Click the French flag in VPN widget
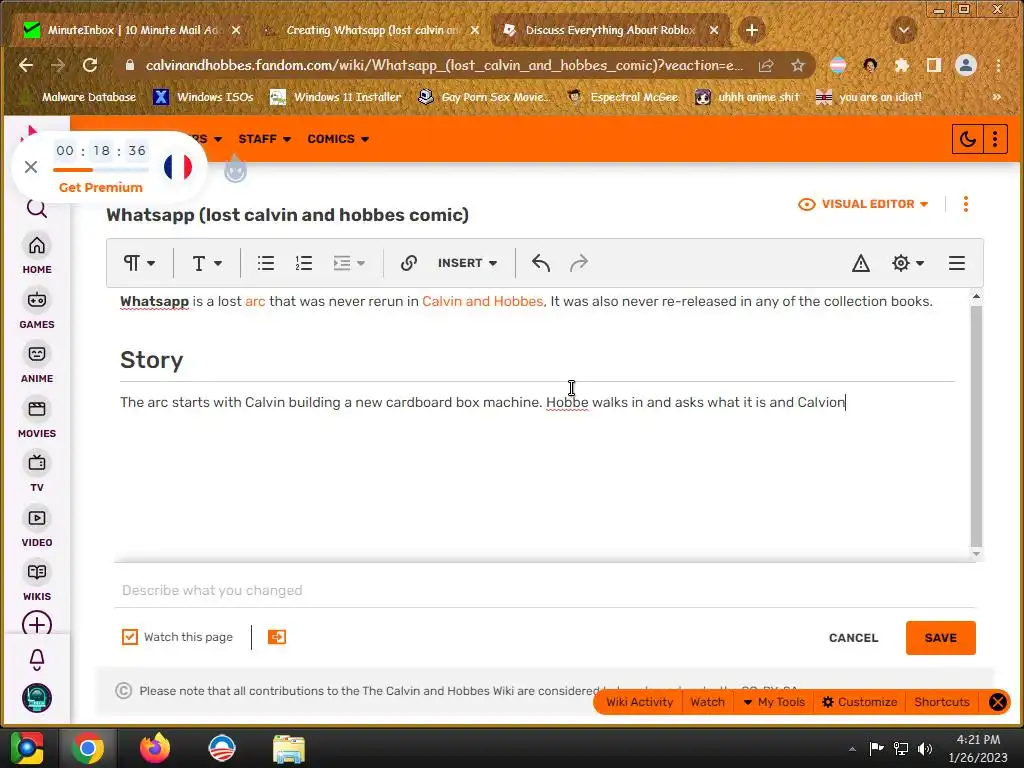Screen dimensions: 1024x768 (x=178, y=167)
